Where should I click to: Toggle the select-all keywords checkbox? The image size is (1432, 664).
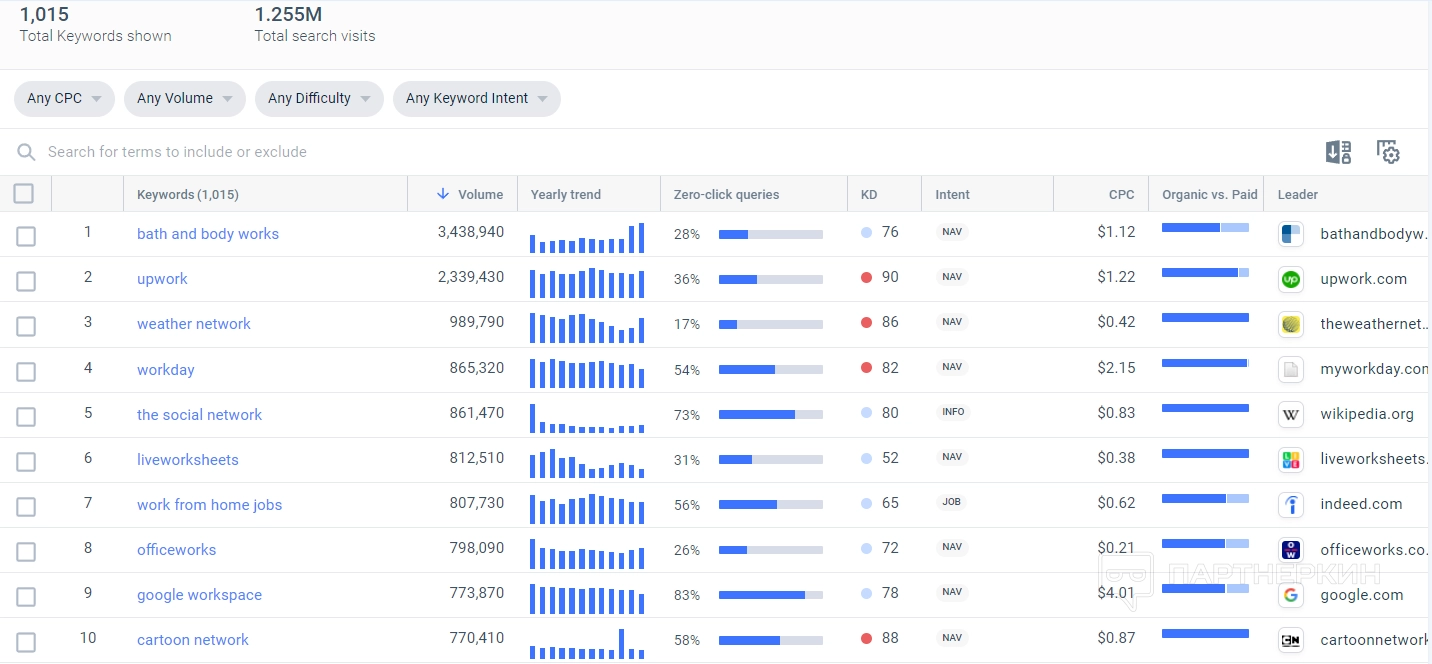tap(24, 194)
